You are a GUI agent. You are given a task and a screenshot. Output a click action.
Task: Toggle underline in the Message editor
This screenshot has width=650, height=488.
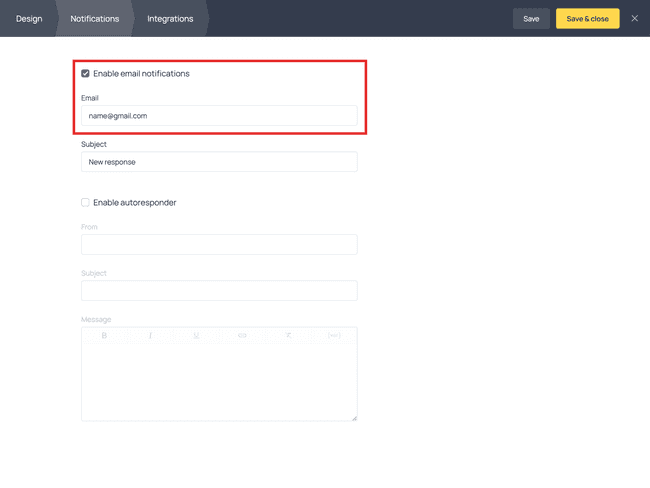coord(196,335)
